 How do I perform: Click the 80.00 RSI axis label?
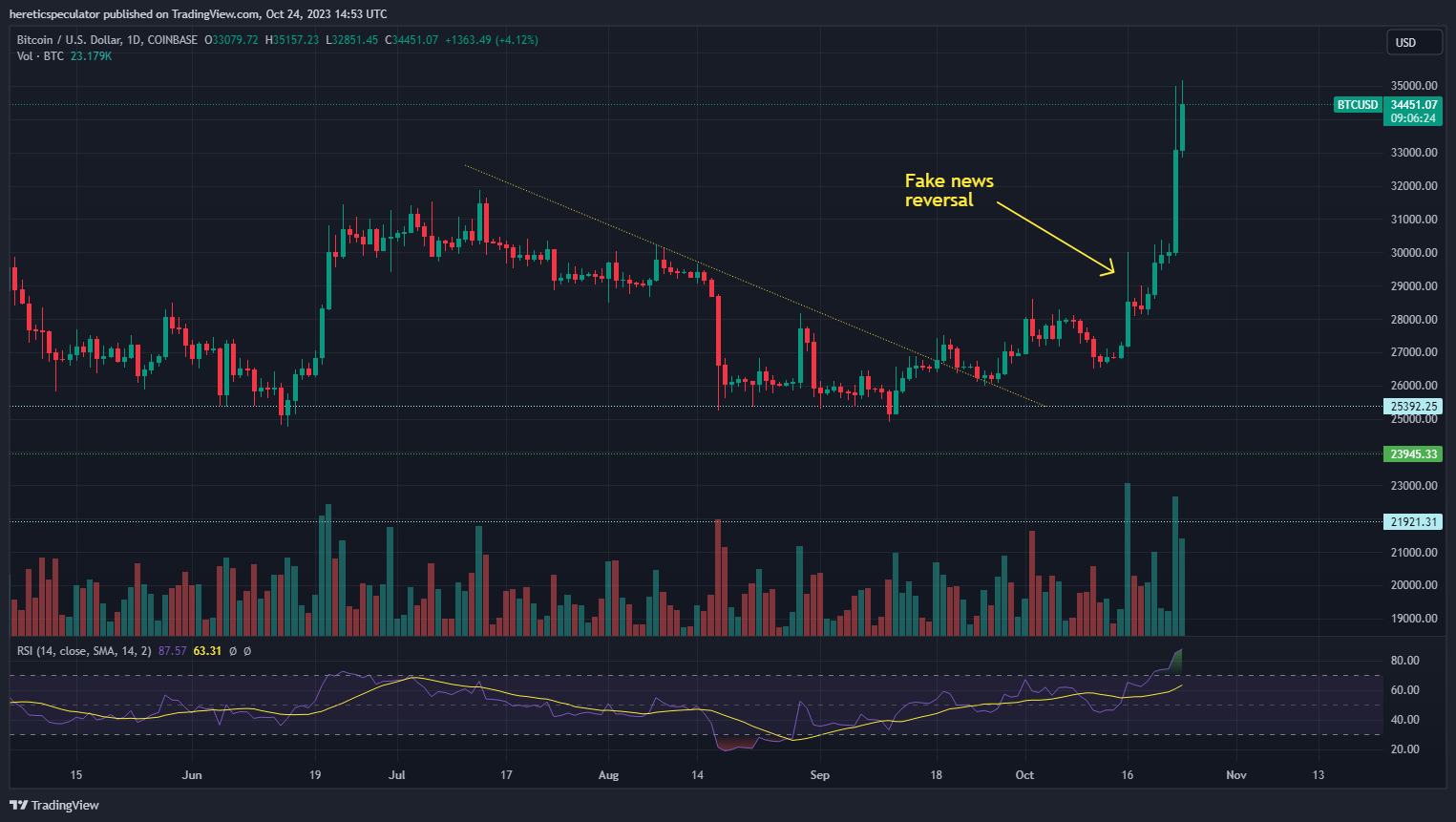[x=1404, y=661]
